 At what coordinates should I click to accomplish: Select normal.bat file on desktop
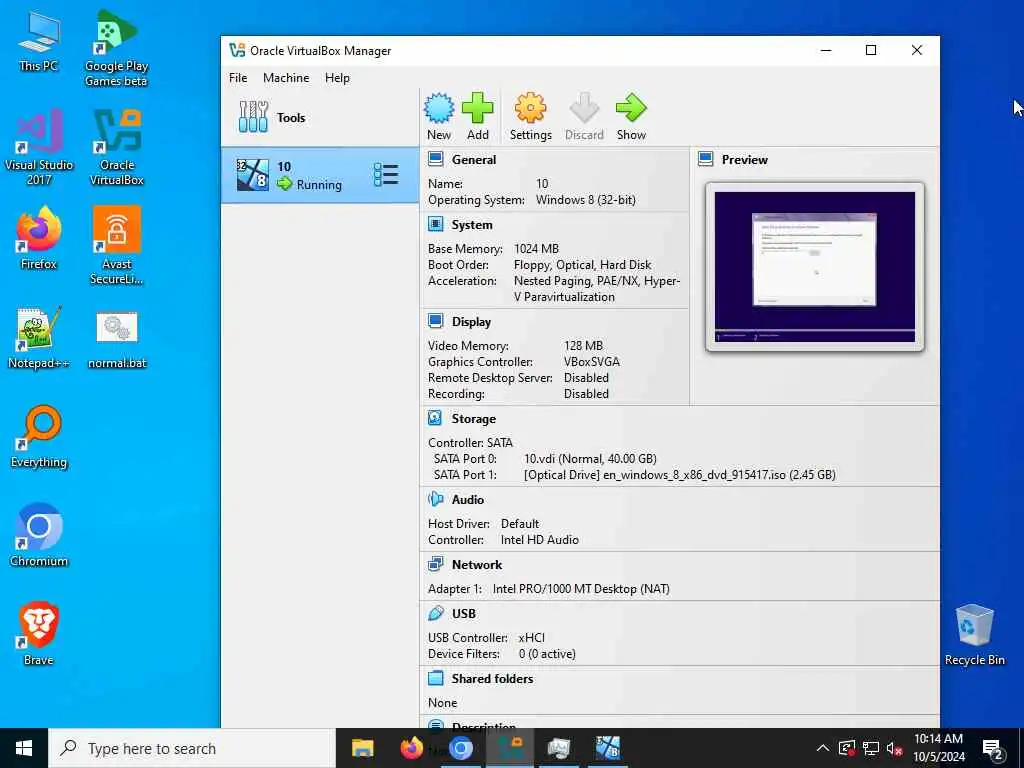tap(116, 340)
